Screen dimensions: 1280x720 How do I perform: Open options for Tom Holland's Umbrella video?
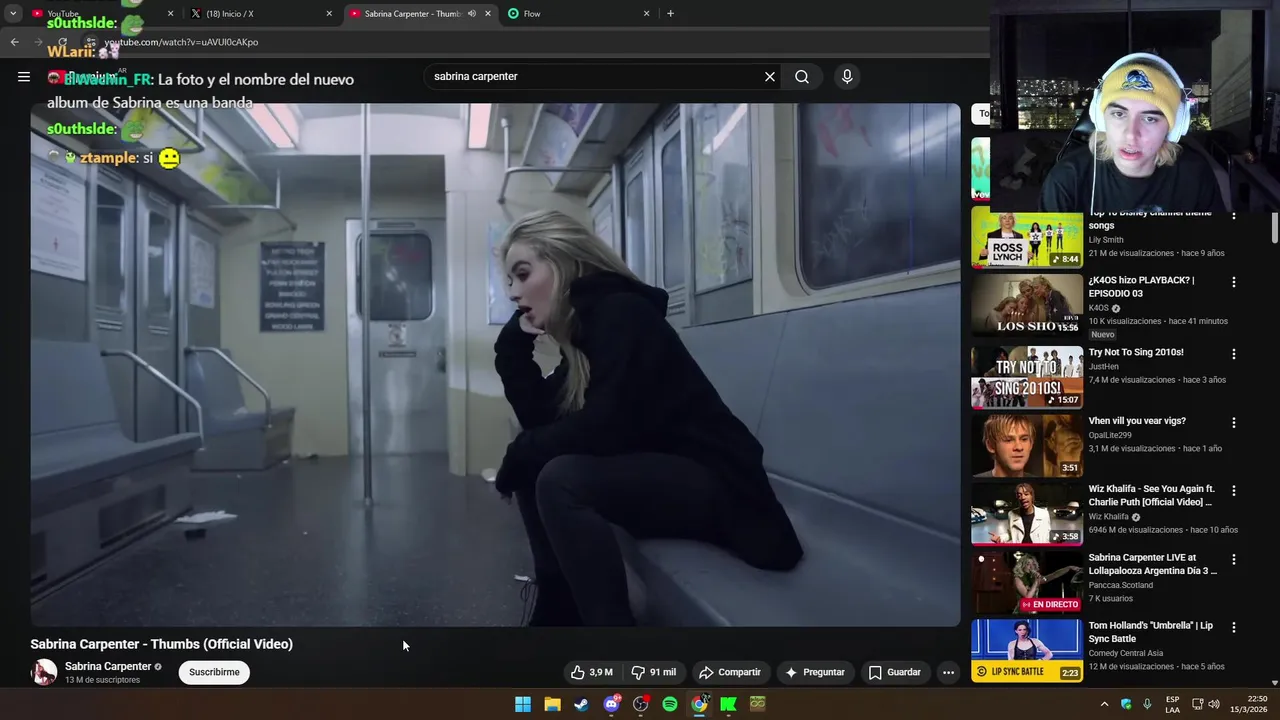pyautogui.click(x=1234, y=627)
